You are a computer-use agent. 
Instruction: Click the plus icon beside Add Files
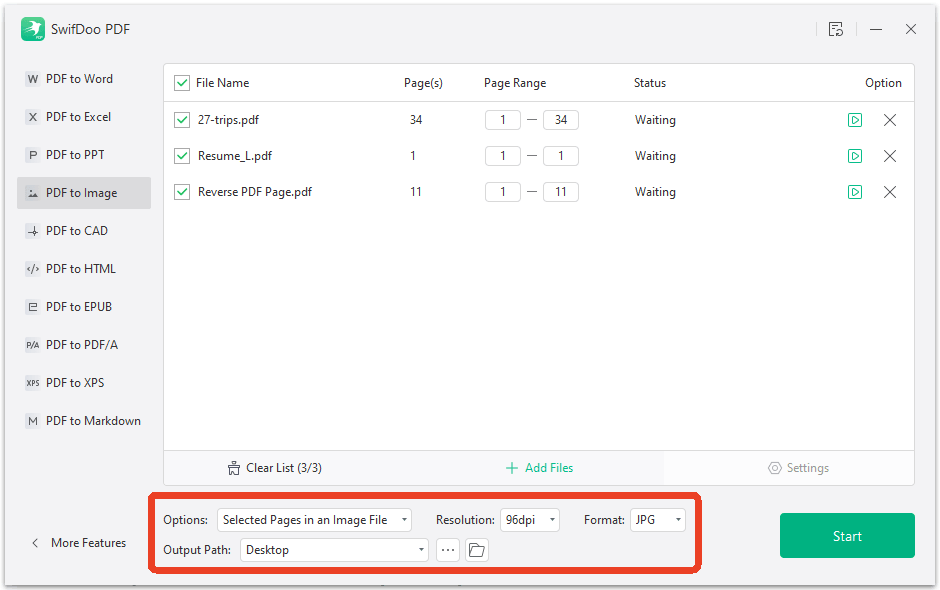pyautogui.click(x=511, y=468)
